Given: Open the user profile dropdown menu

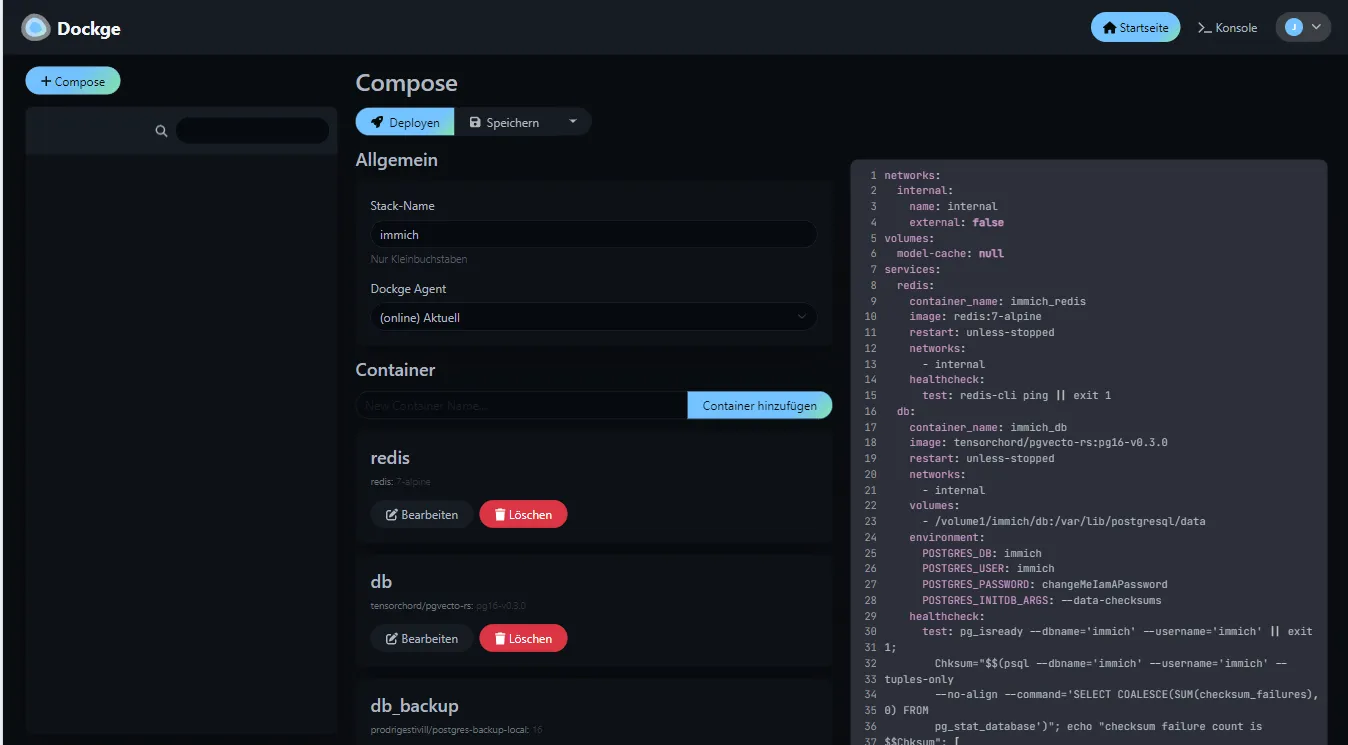Looking at the screenshot, I should (1303, 27).
